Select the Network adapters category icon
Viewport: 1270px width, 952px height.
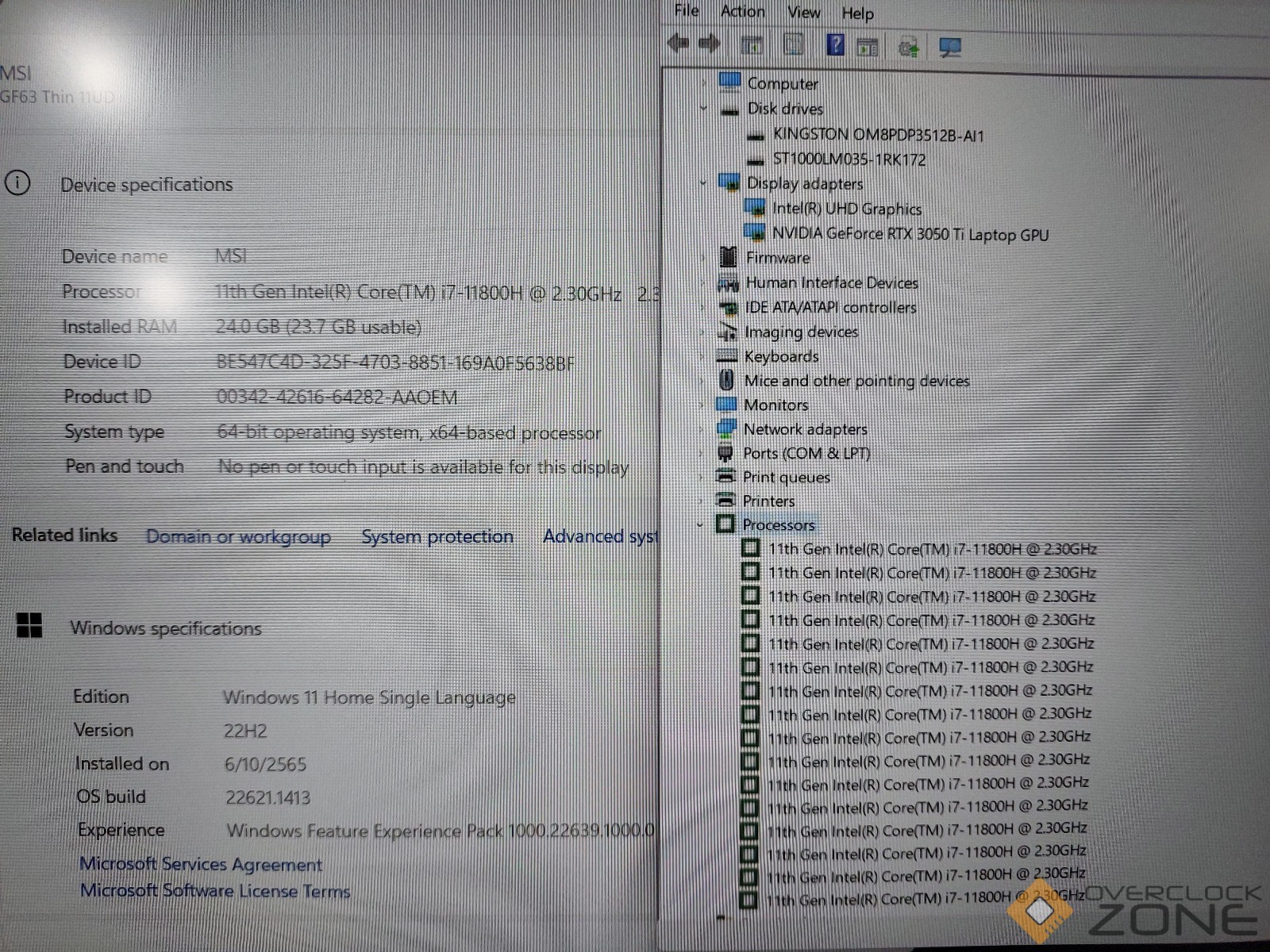(x=726, y=428)
